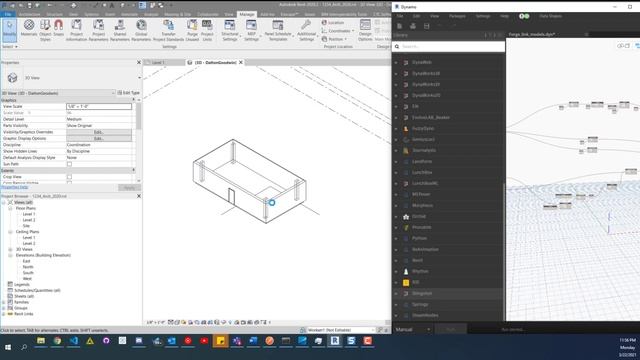Open Project Information in Revit
The image size is (640, 360).
[x=76, y=30]
